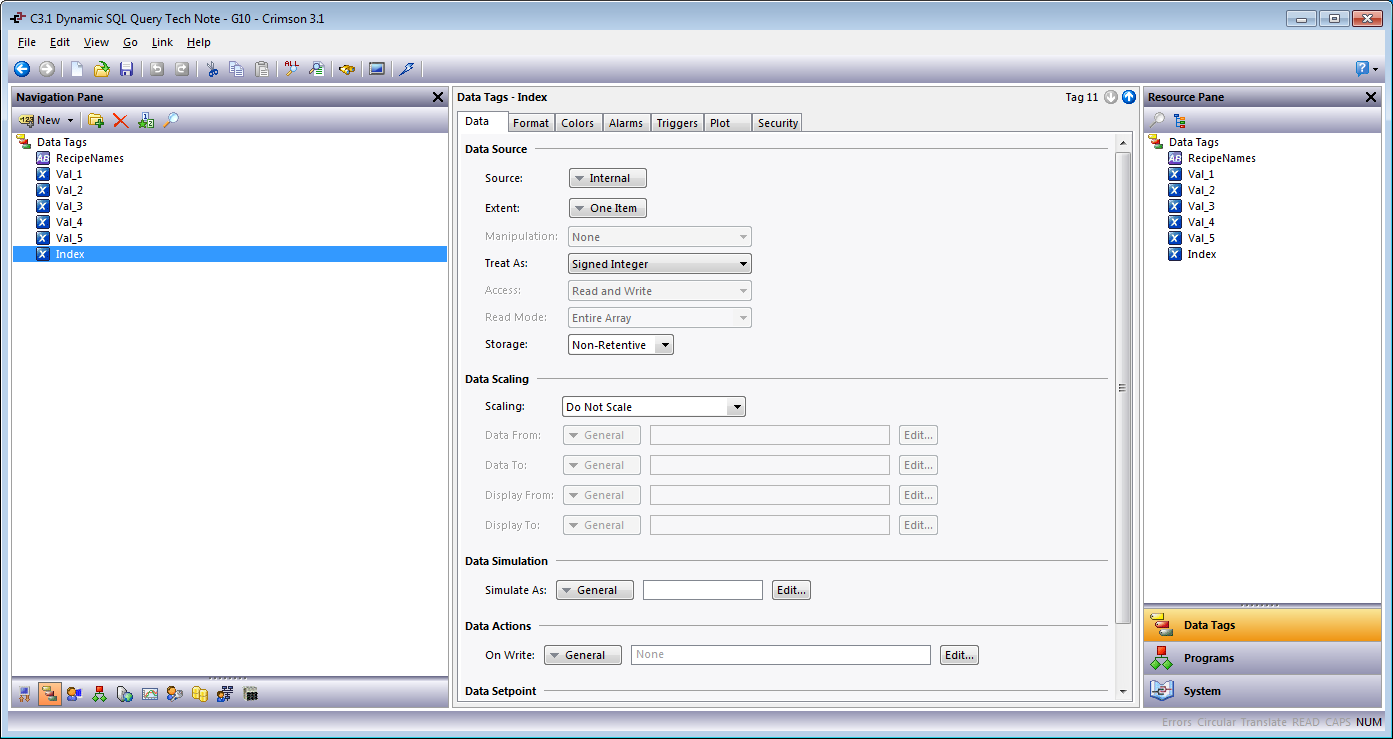Open the Security user-wrench icon
Screen dimensions: 1393x739
pyautogui.click(x=175, y=693)
